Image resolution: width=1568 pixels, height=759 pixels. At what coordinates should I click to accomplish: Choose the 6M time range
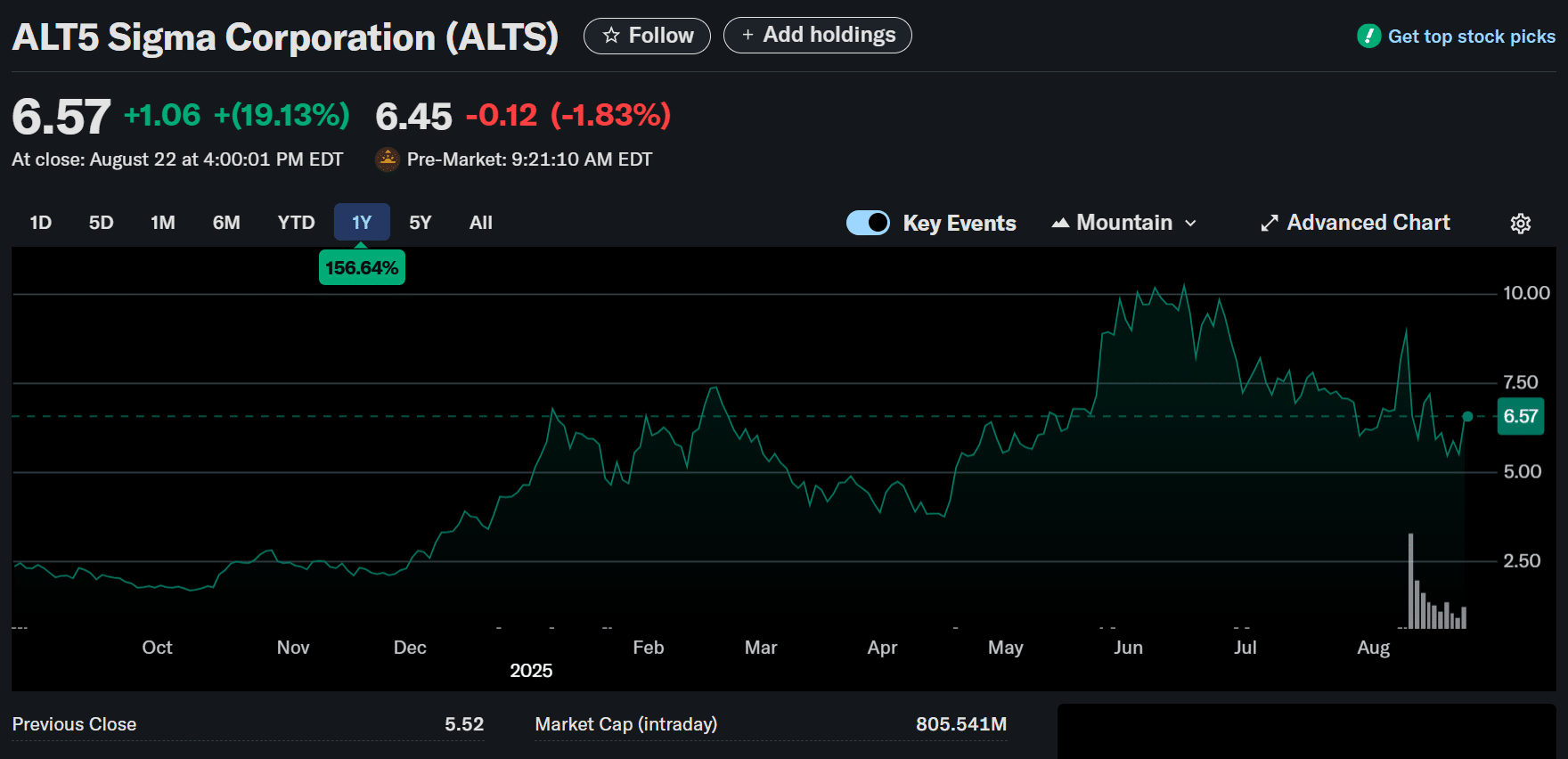[226, 223]
